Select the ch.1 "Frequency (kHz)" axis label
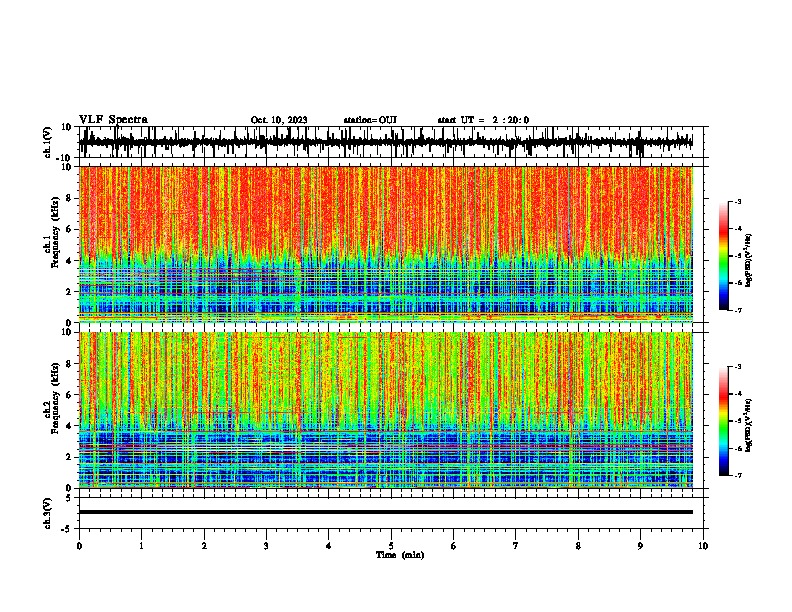Screen dimensions: 792x612 click(x=55, y=232)
